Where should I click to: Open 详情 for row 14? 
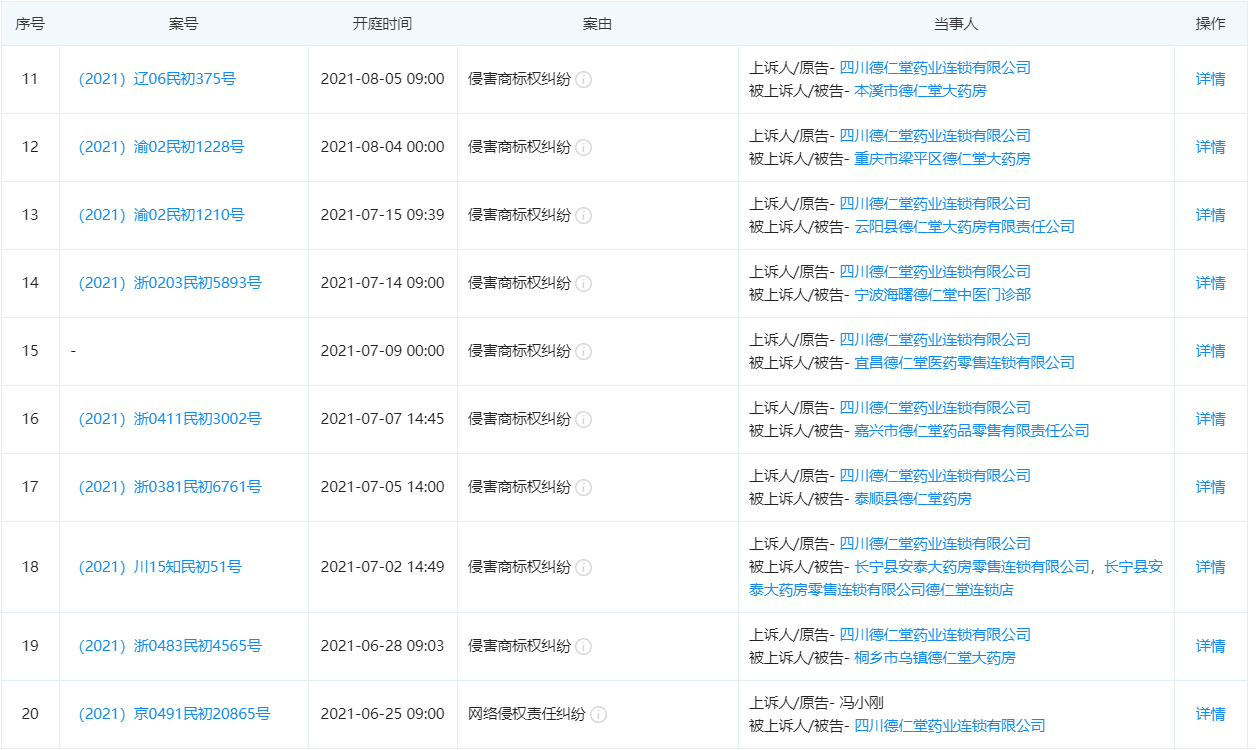[x=1211, y=283]
